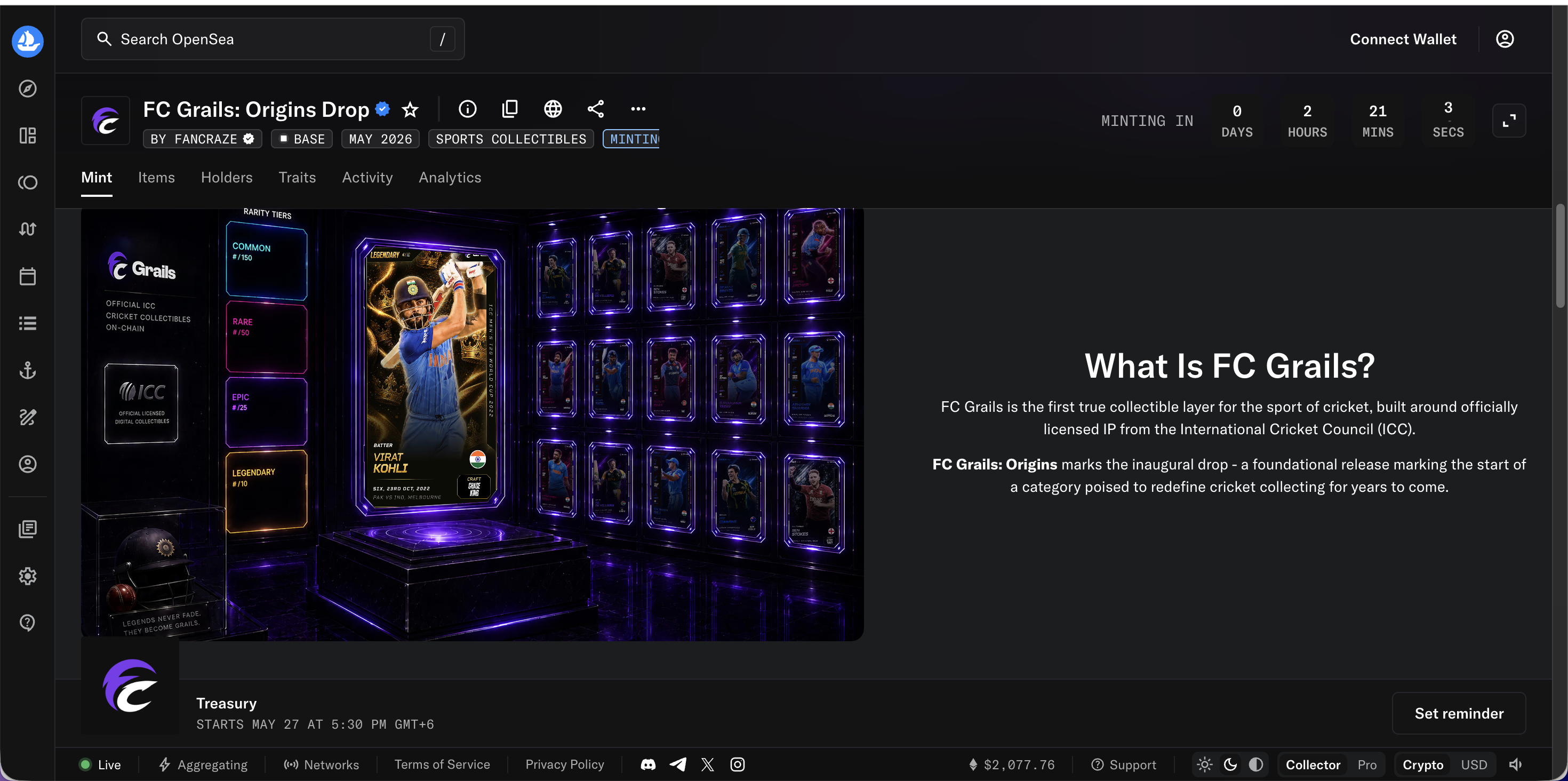
Task: Open OpenSea X (Twitter) link
Action: [707, 764]
